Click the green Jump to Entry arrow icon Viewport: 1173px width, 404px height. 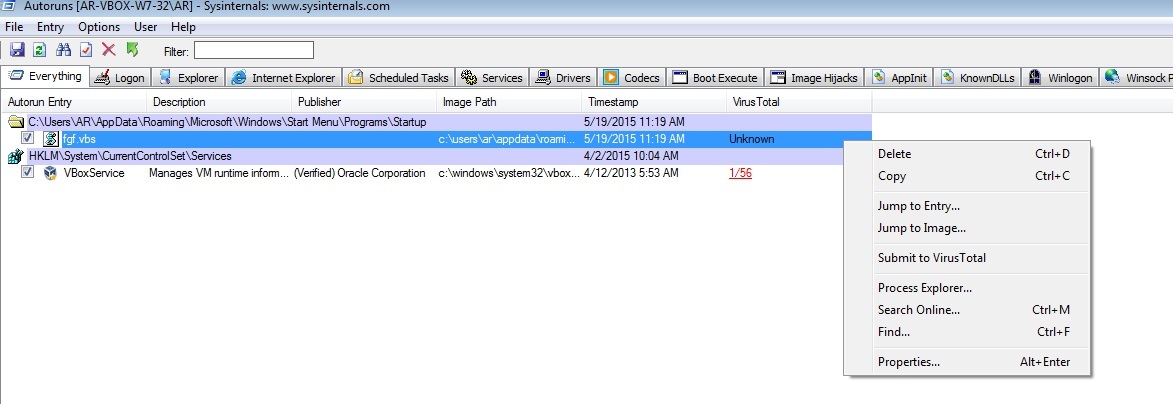(x=132, y=50)
